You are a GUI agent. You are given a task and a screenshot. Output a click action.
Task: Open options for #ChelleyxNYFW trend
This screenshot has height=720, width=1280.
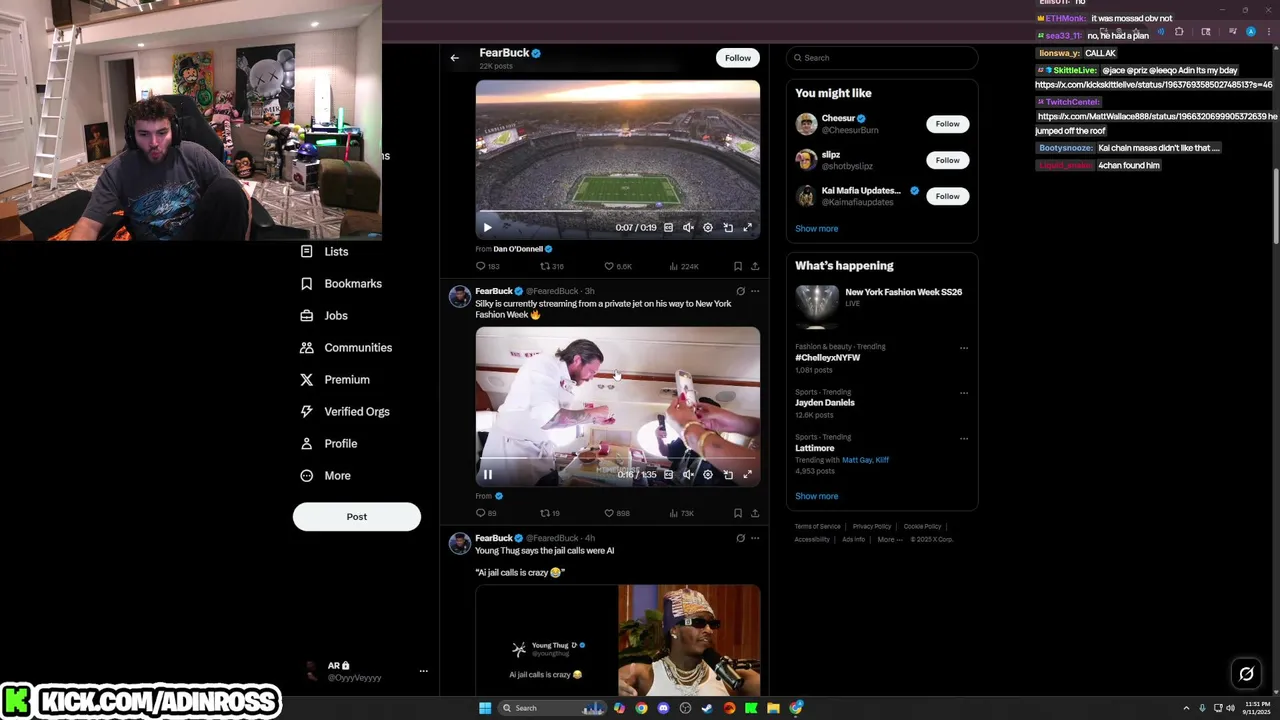pos(964,348)
